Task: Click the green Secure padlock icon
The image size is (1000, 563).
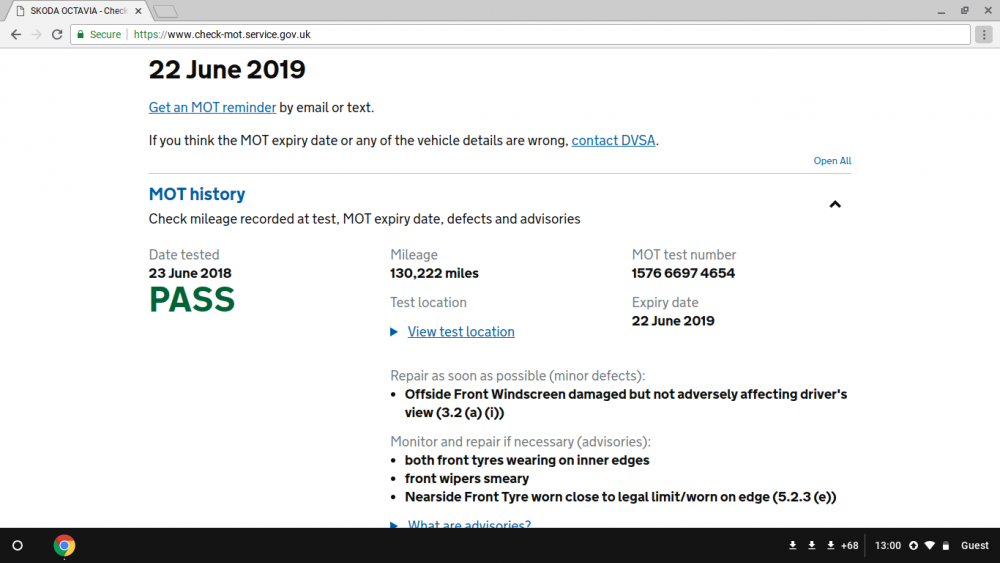Action: point(80,34)
